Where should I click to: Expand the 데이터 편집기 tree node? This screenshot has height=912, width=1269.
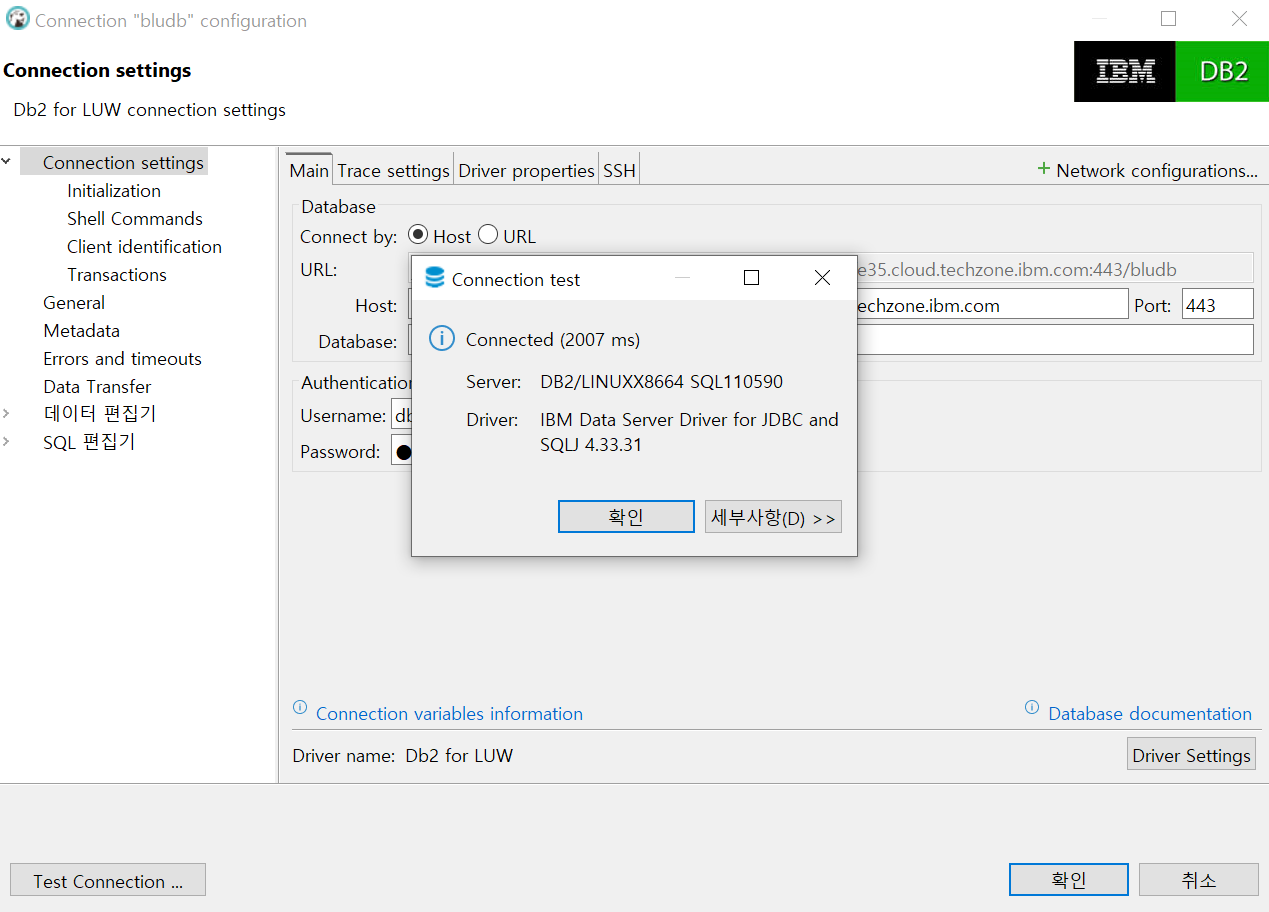7,413
